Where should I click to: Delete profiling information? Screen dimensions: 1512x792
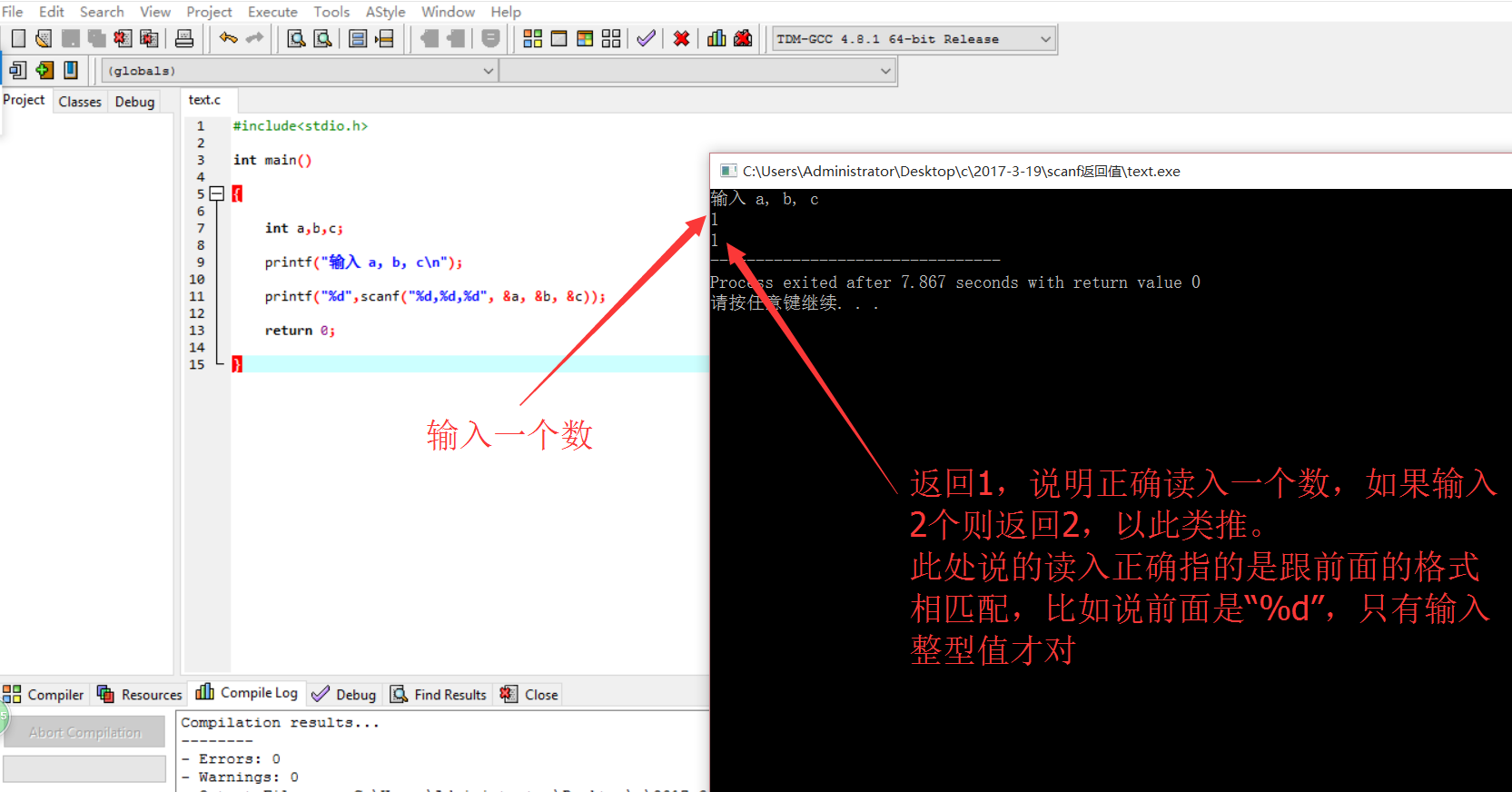click(743, 38)
